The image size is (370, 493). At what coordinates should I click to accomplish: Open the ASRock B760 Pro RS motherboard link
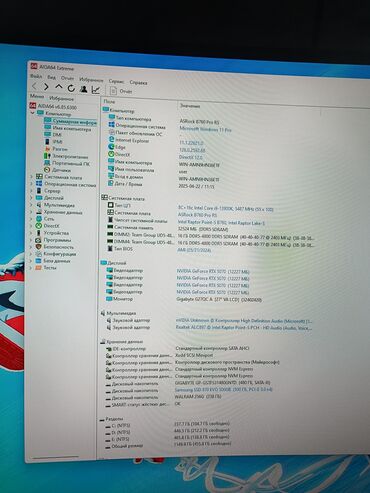pyautogui.click(x=197, y=215)
